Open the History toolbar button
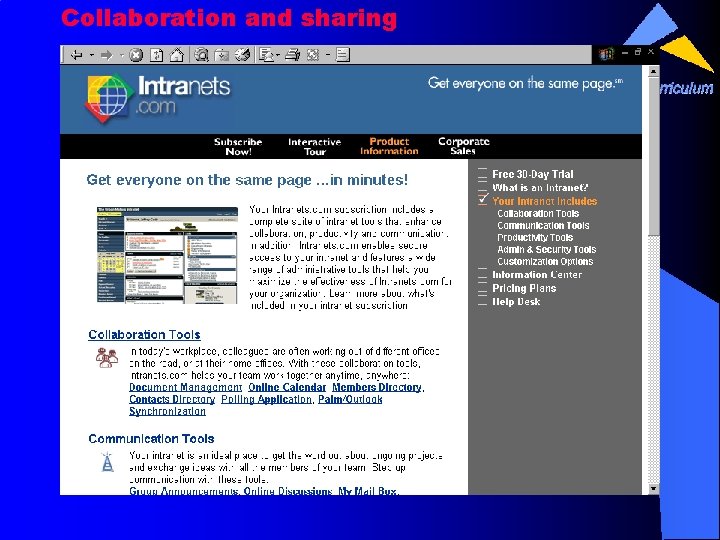The image size is (720, 540). 242,55
